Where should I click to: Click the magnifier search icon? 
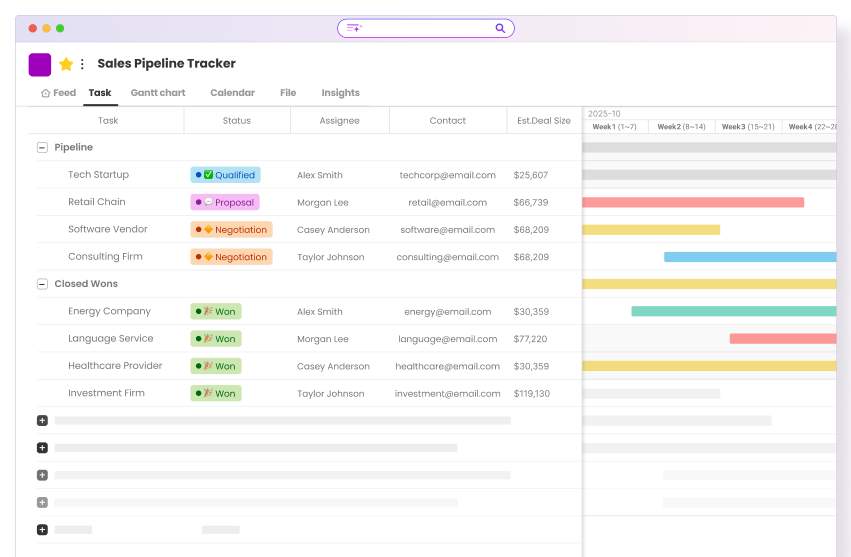(x=500, y=28)
